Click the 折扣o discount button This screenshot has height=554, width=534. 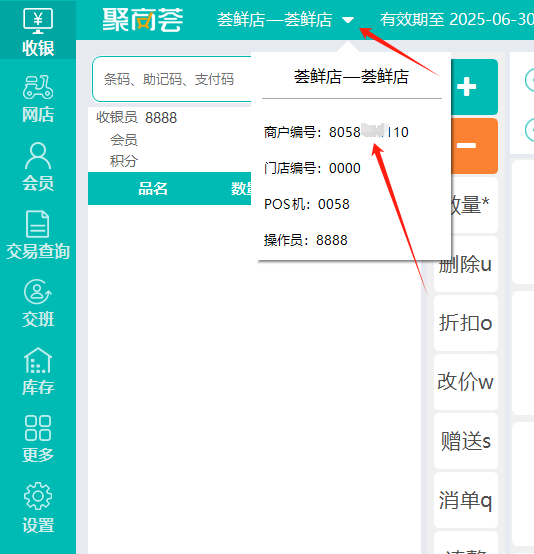(466, 323)
